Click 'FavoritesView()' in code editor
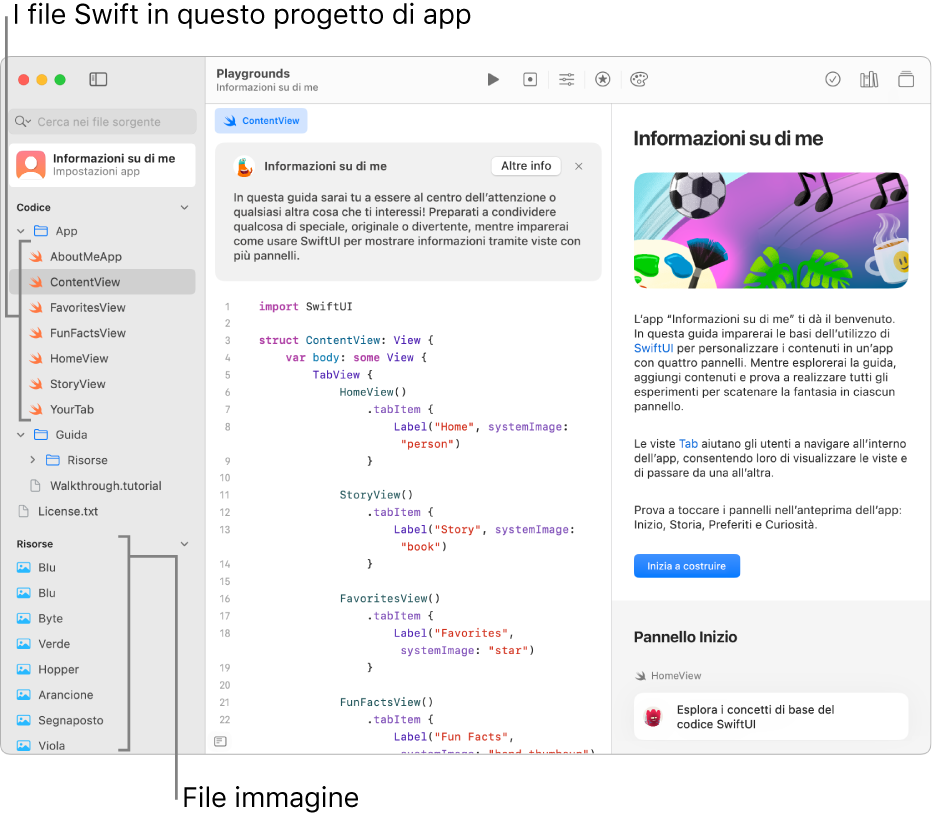This screenshot has width=934, height=819. tap(390, 598)
